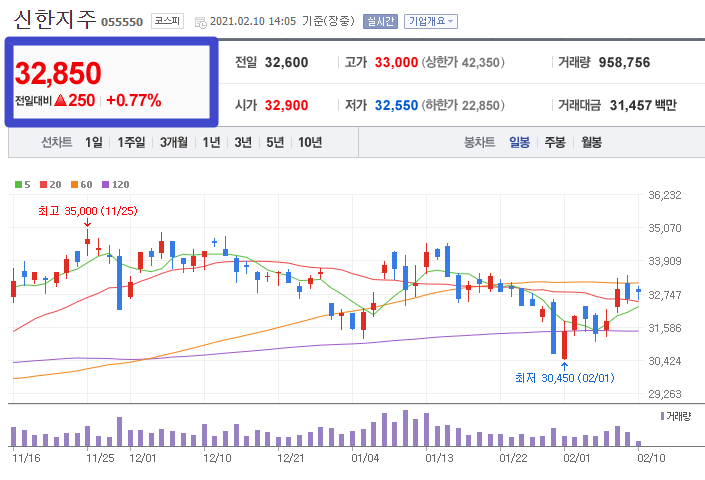
Task: Click the green 5-day moving average swatch
Action: (18, 185)
